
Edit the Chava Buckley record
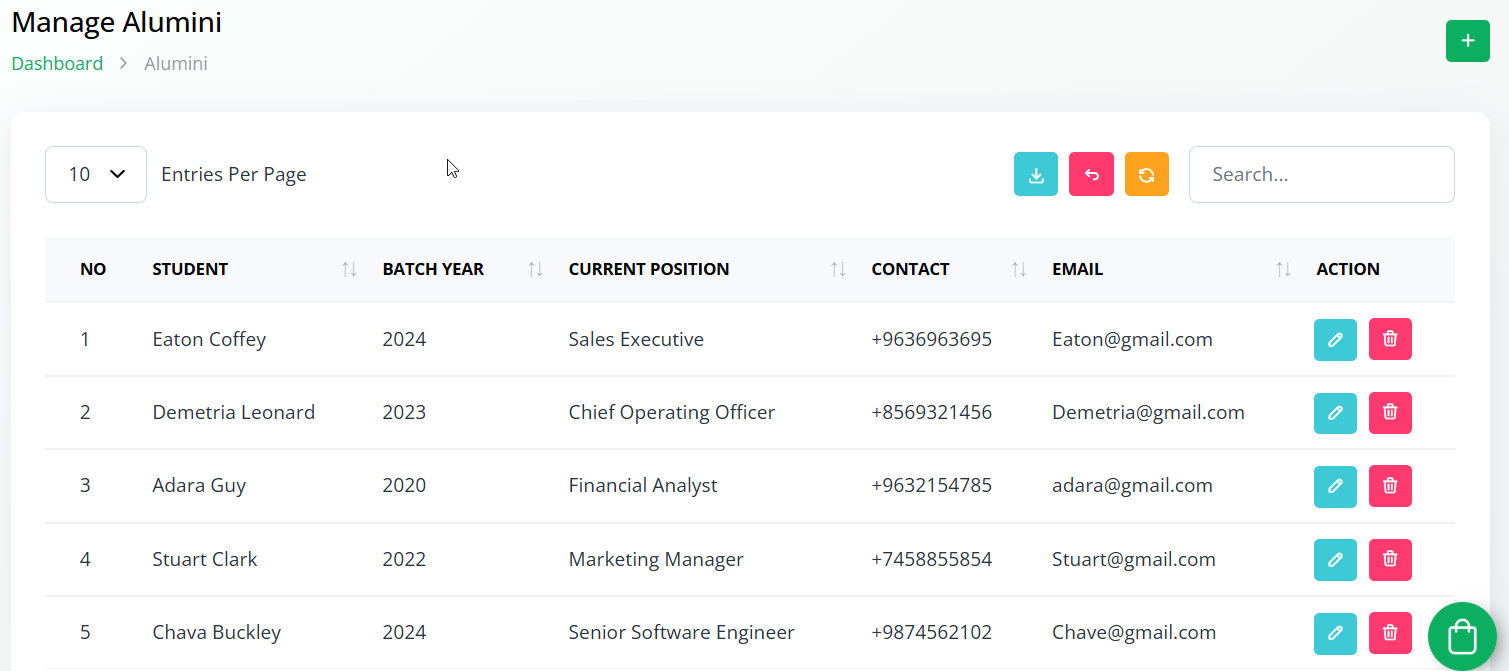[x=1335, y=633]
